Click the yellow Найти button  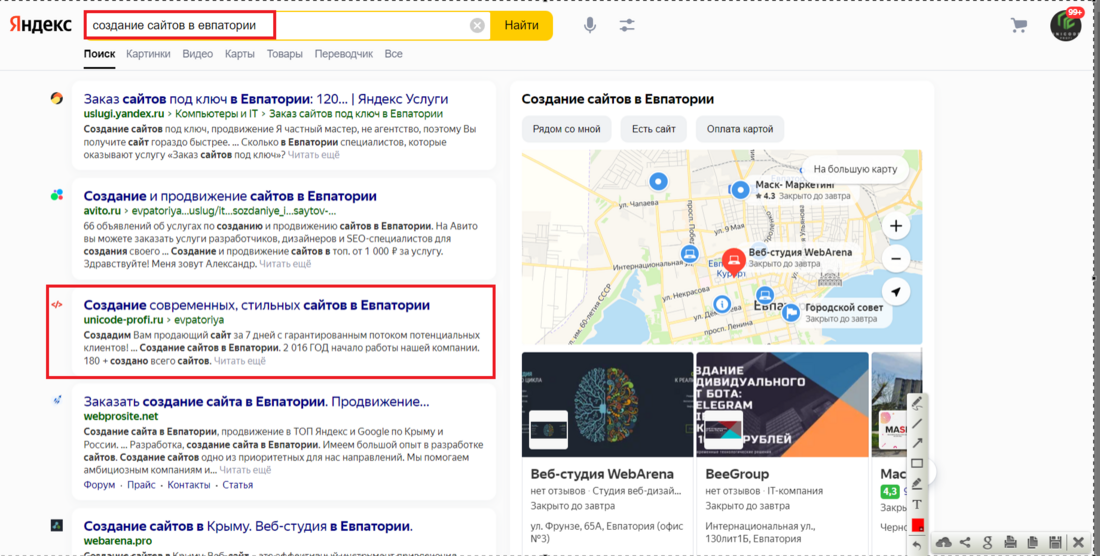pyautogui.click(x=521, y=25)
